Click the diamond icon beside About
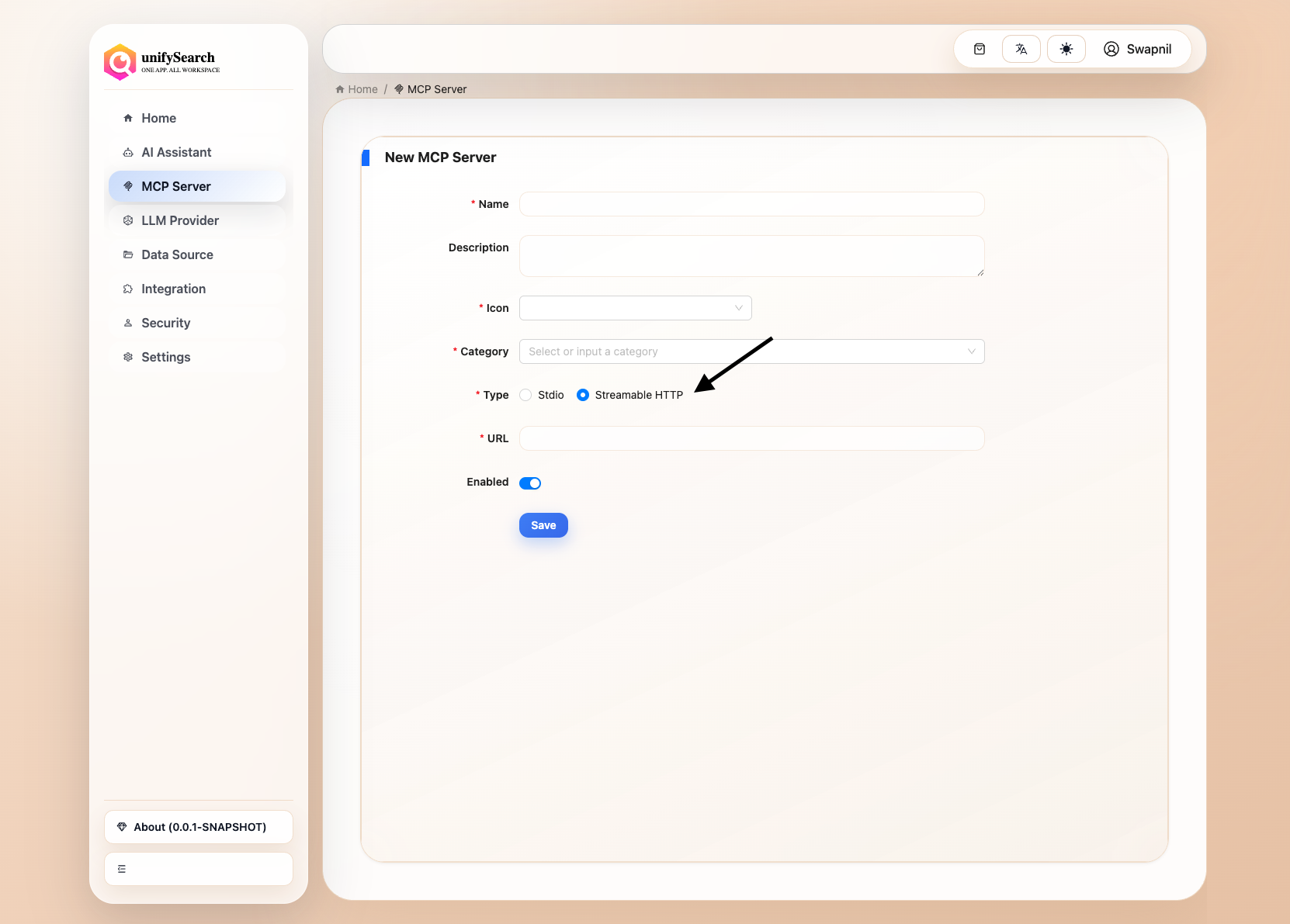The image size is (1290, 924). pos(122,827)
